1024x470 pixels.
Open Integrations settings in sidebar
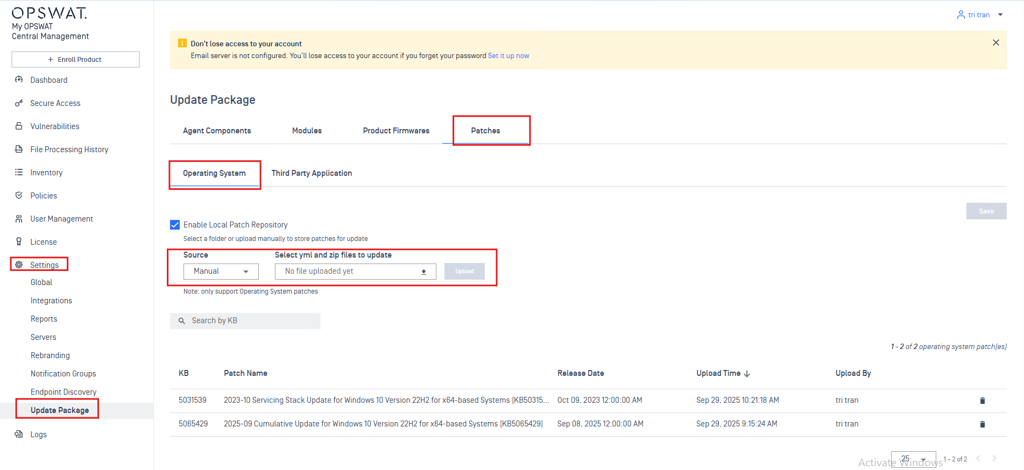coord(51,301)
